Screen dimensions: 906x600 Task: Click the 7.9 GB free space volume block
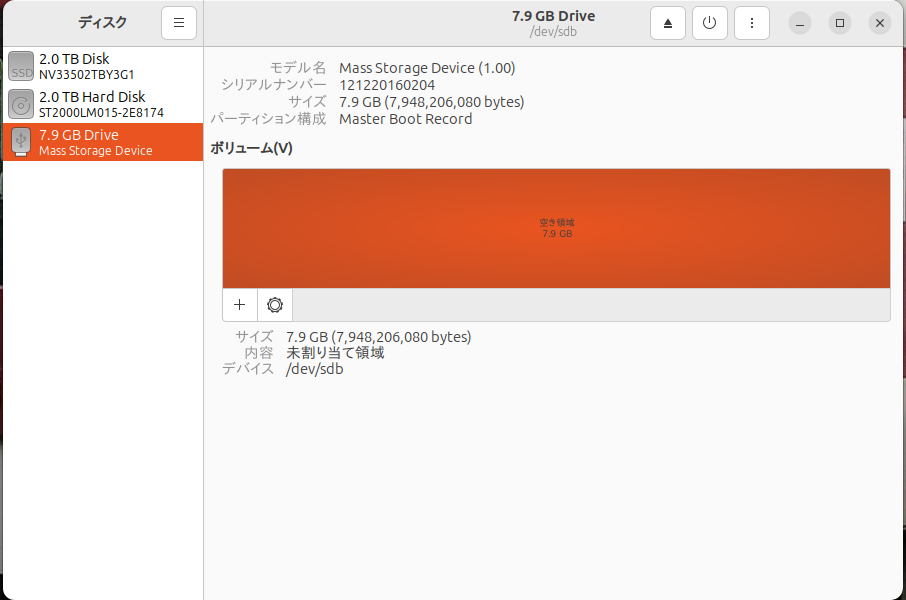[556, 228]
